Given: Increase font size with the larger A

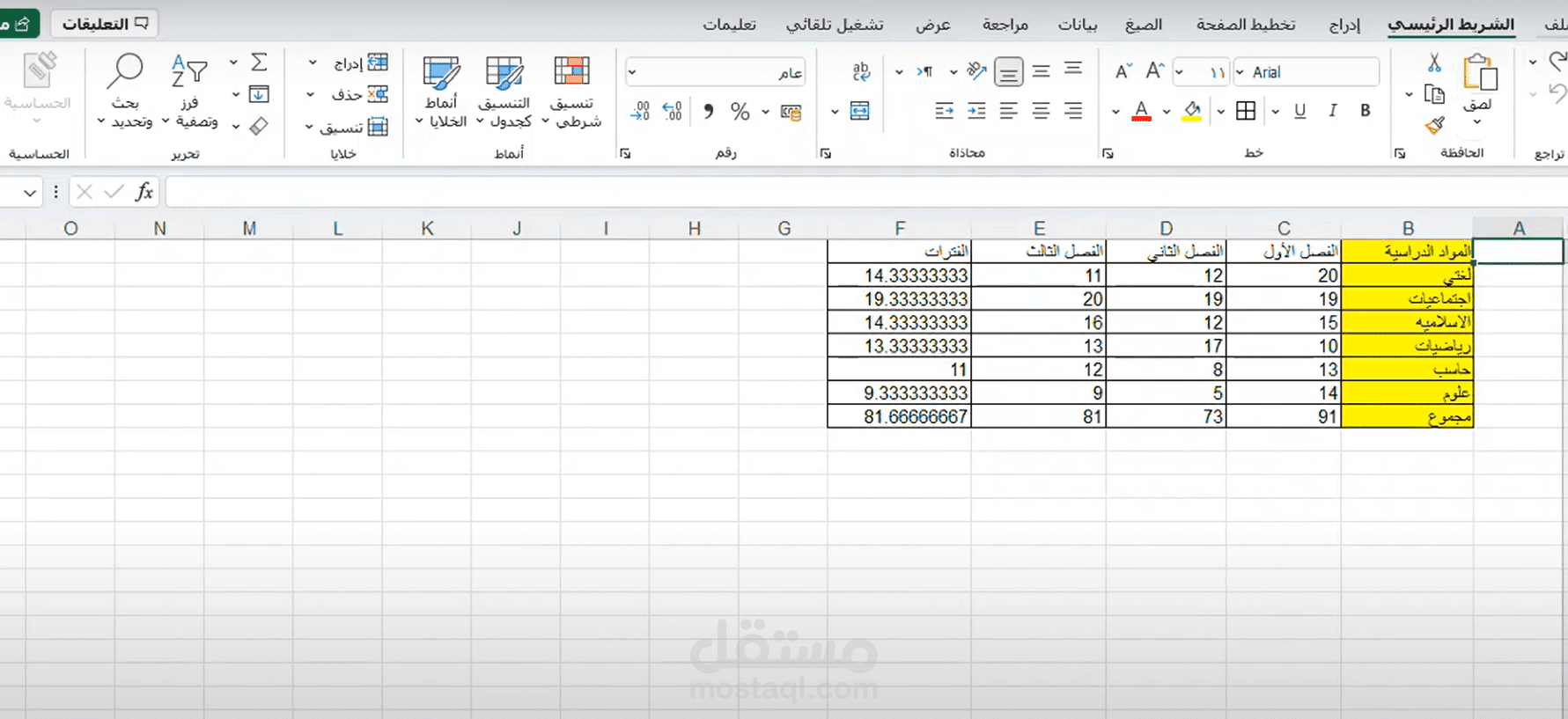Looking at the screenshot, I should coord(1155,71).
